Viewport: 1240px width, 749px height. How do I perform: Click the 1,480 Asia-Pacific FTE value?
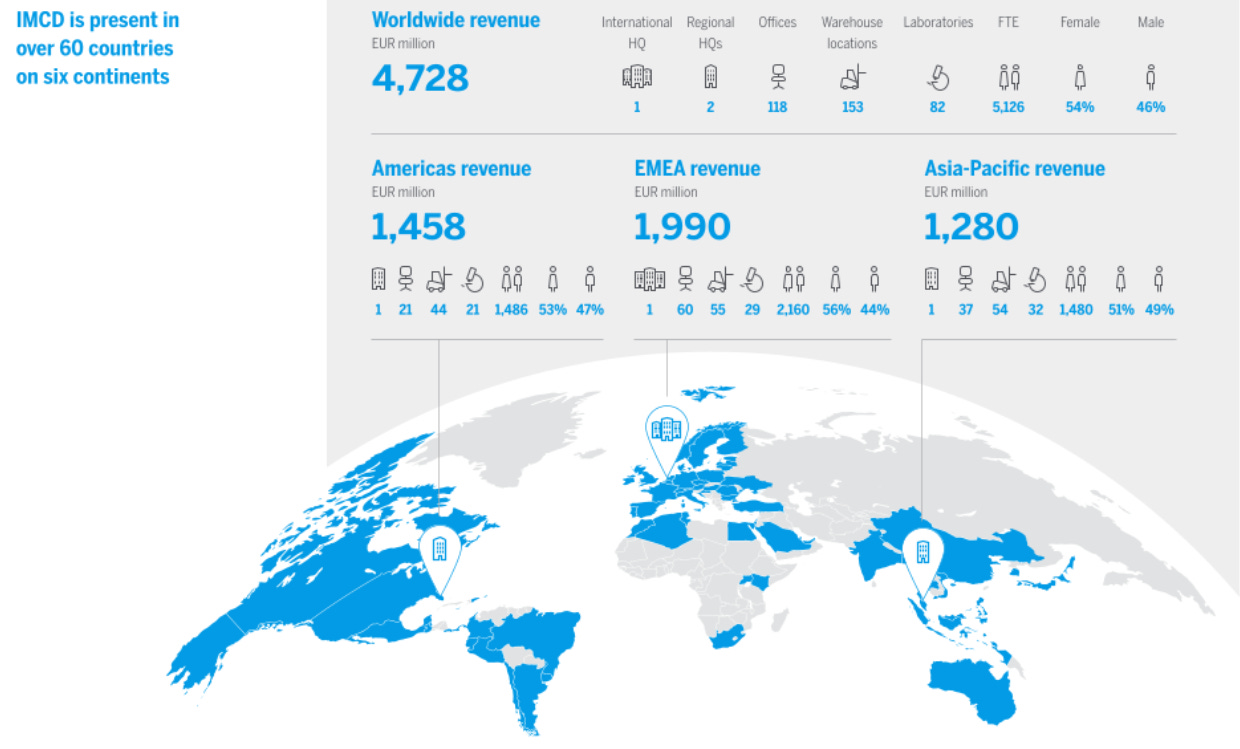click(1077, 310)
